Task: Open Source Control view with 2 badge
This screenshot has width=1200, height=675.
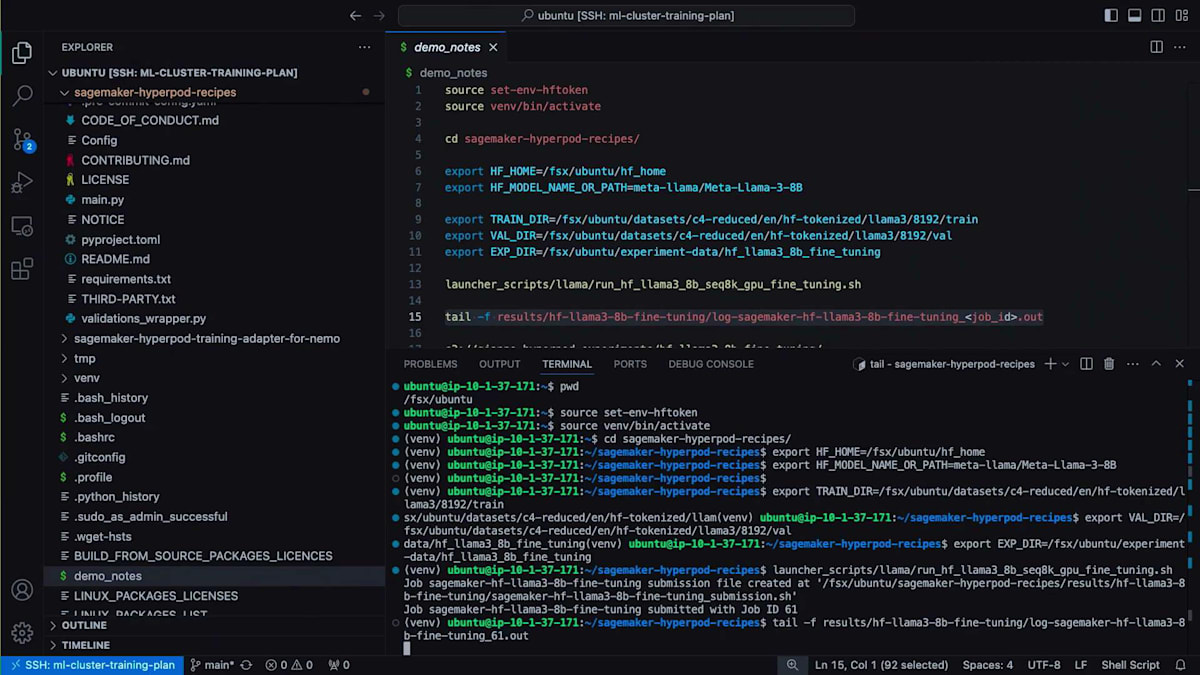Action: 22,140
